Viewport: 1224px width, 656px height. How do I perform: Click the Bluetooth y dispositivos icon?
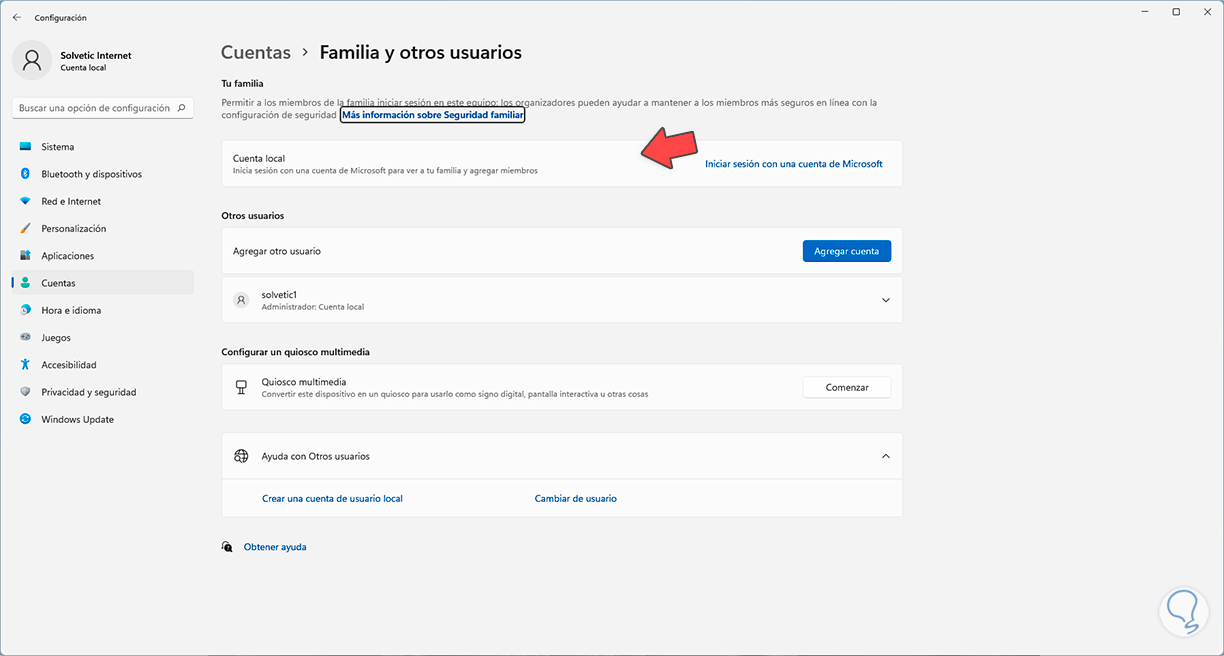[x=26, y=174]
